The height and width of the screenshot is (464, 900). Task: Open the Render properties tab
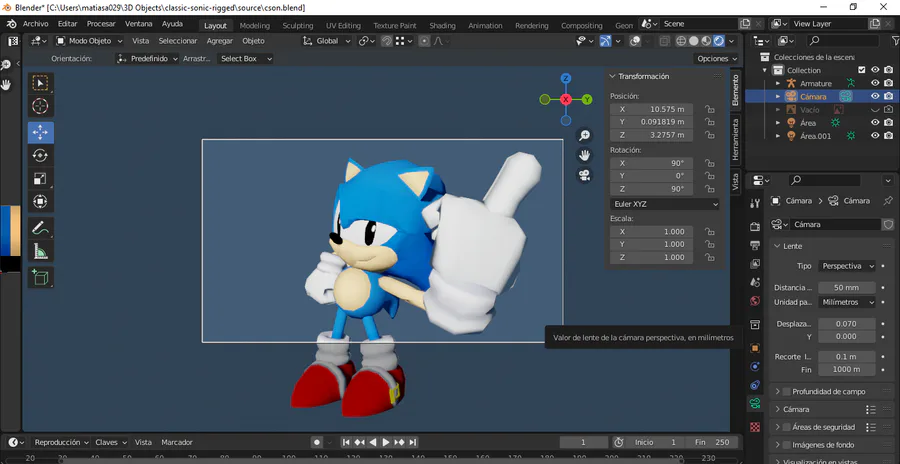coord(755,226)
